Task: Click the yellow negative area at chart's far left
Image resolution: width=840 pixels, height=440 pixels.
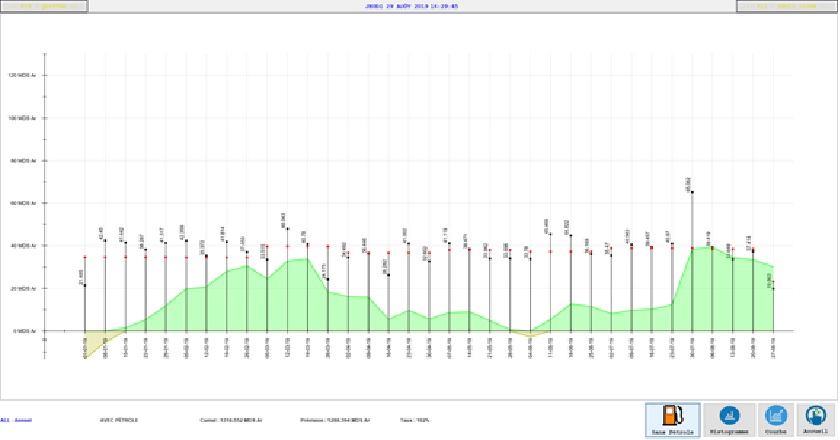Action: click(x=94, y=342)
